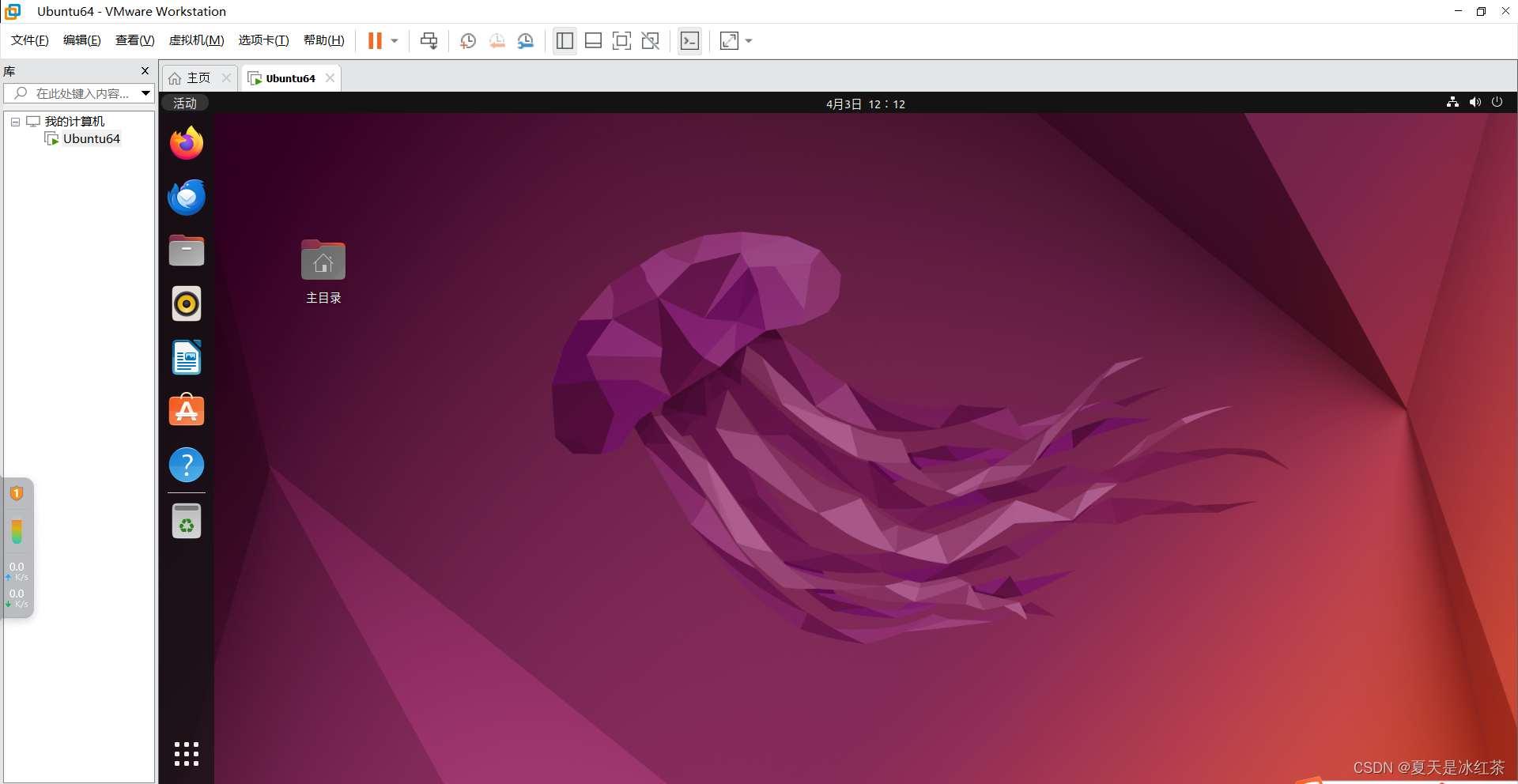This screenshot has width=1518, height=784.
Task: Launch Firefox from the Ubuntu dock
Action: (x=187, y=143)
